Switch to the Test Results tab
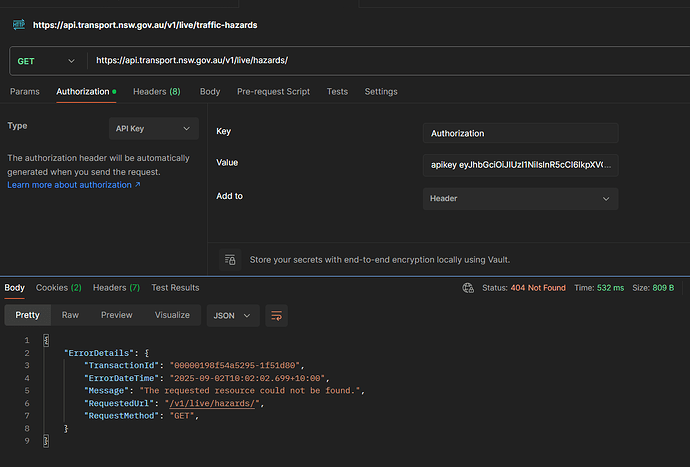This screenshot has height=467, width=690. (175, 288)
